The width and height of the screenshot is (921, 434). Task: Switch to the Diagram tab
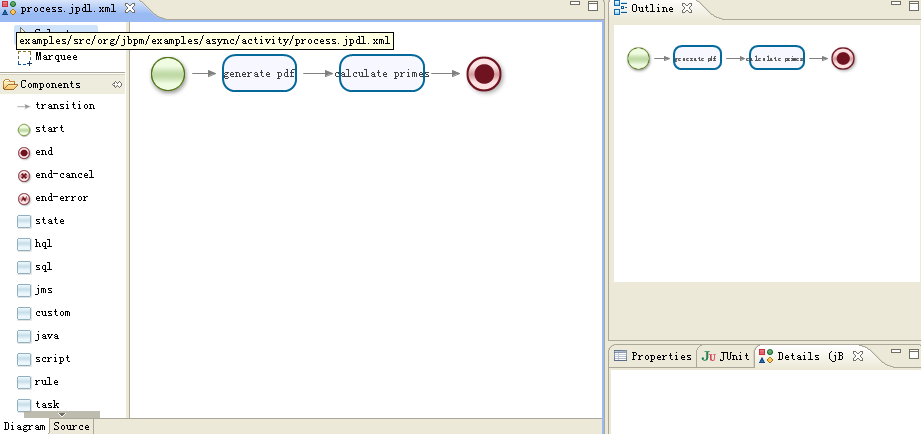[x=25, y=427]
